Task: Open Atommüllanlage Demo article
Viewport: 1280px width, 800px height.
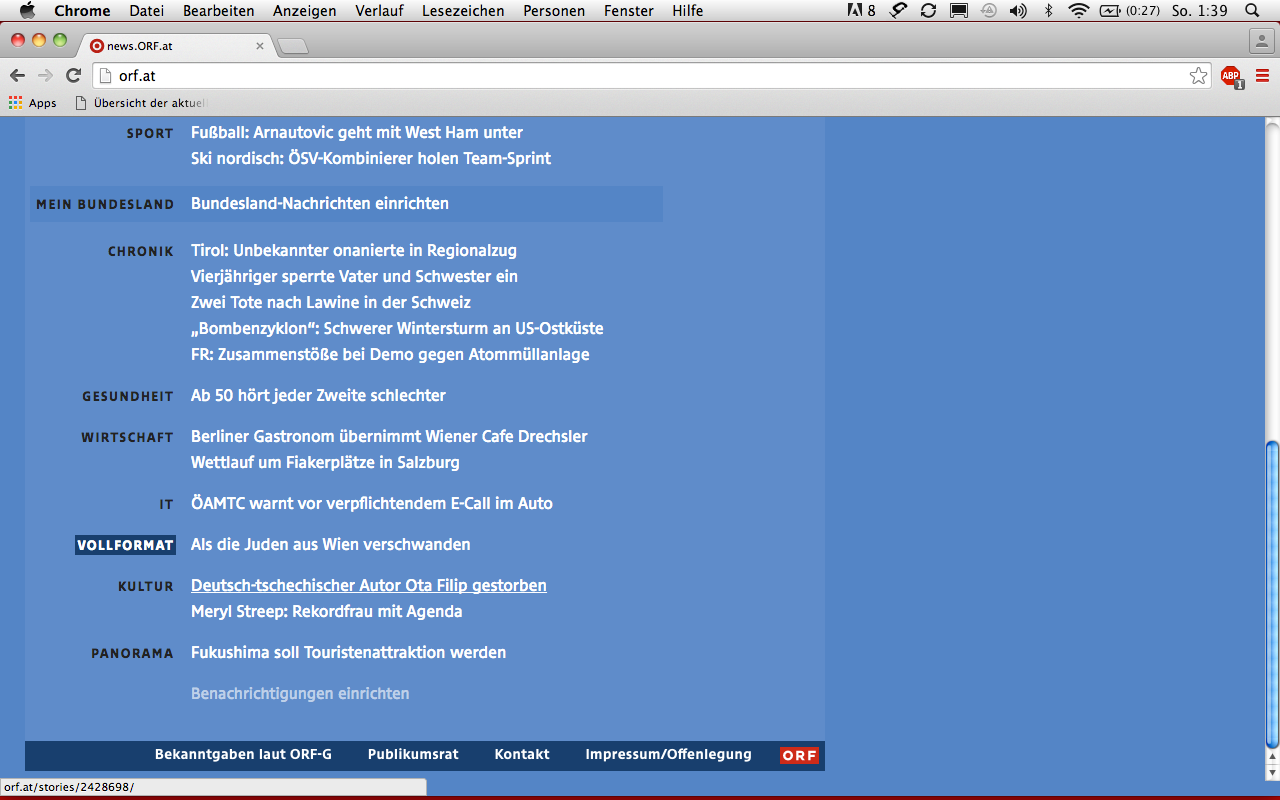Action: pos(390,354)
